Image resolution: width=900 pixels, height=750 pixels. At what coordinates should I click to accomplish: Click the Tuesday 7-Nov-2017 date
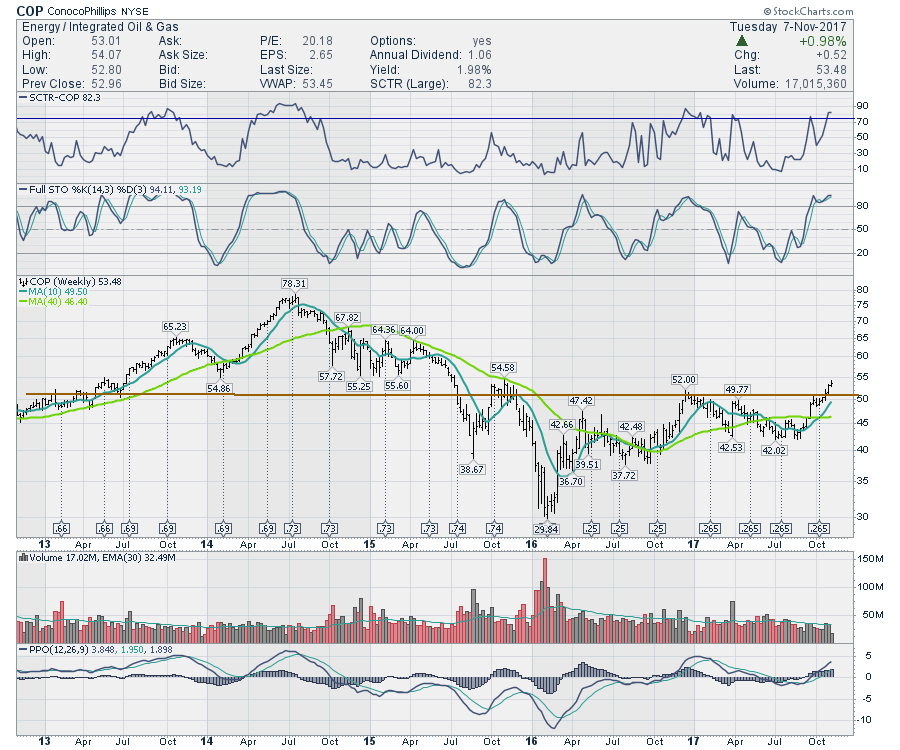click(788, 27)
